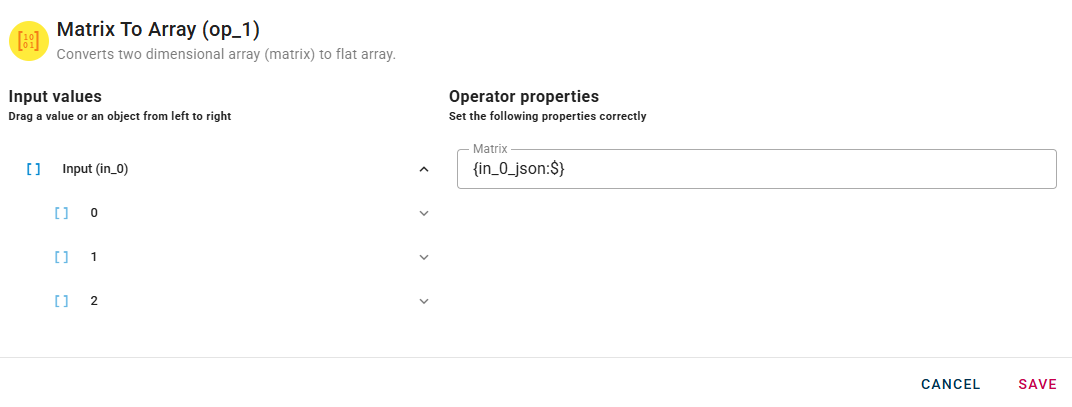Expand array item 2 with its chevron
Image resolution: width=1072 pixels, height=407 pixels.
[x=424, y=301]
